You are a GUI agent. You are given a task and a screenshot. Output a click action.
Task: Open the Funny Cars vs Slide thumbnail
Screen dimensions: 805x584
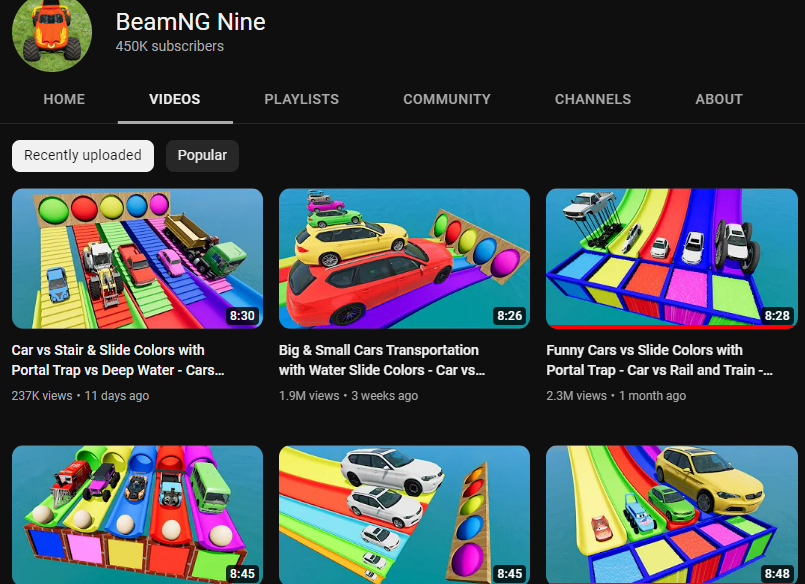point(672,259)
